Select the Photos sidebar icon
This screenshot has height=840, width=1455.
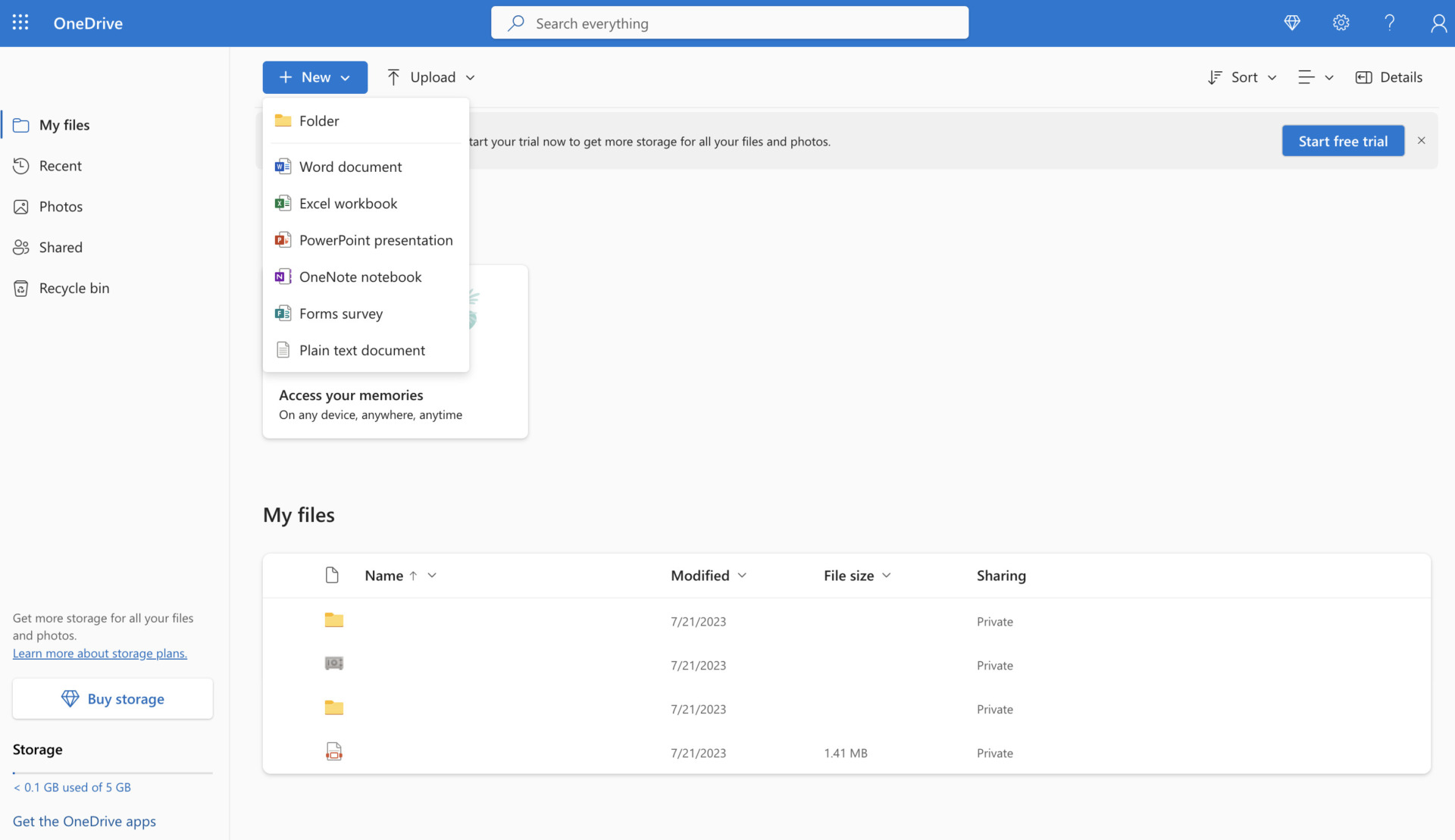tap(21, 206)
